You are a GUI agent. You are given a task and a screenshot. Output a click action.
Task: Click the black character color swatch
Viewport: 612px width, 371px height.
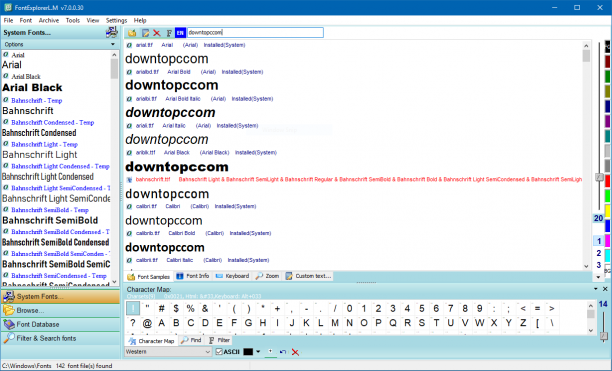click(x=248, y=352)
